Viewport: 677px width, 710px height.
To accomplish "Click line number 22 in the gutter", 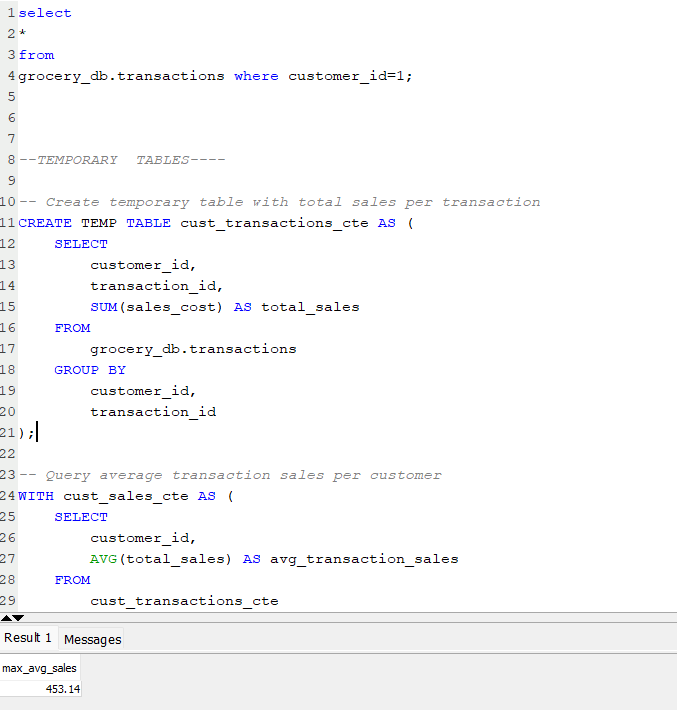I will coord(8,454).
